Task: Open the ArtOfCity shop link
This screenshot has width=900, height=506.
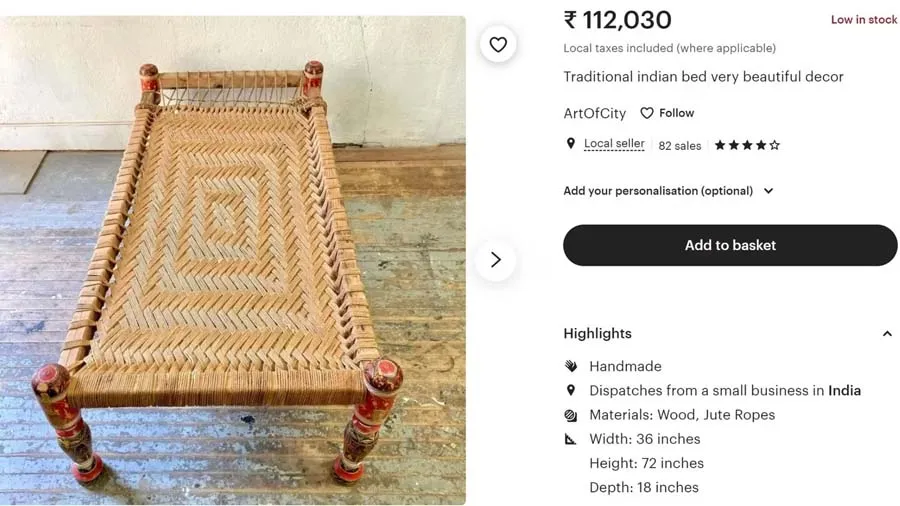Action: [594, 113]
